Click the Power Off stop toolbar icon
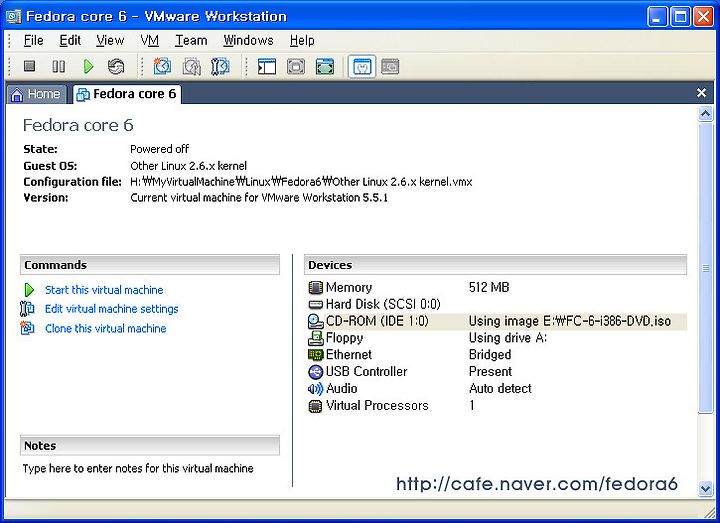The height and width of the screenshot is (523, 720). (30, 67)
